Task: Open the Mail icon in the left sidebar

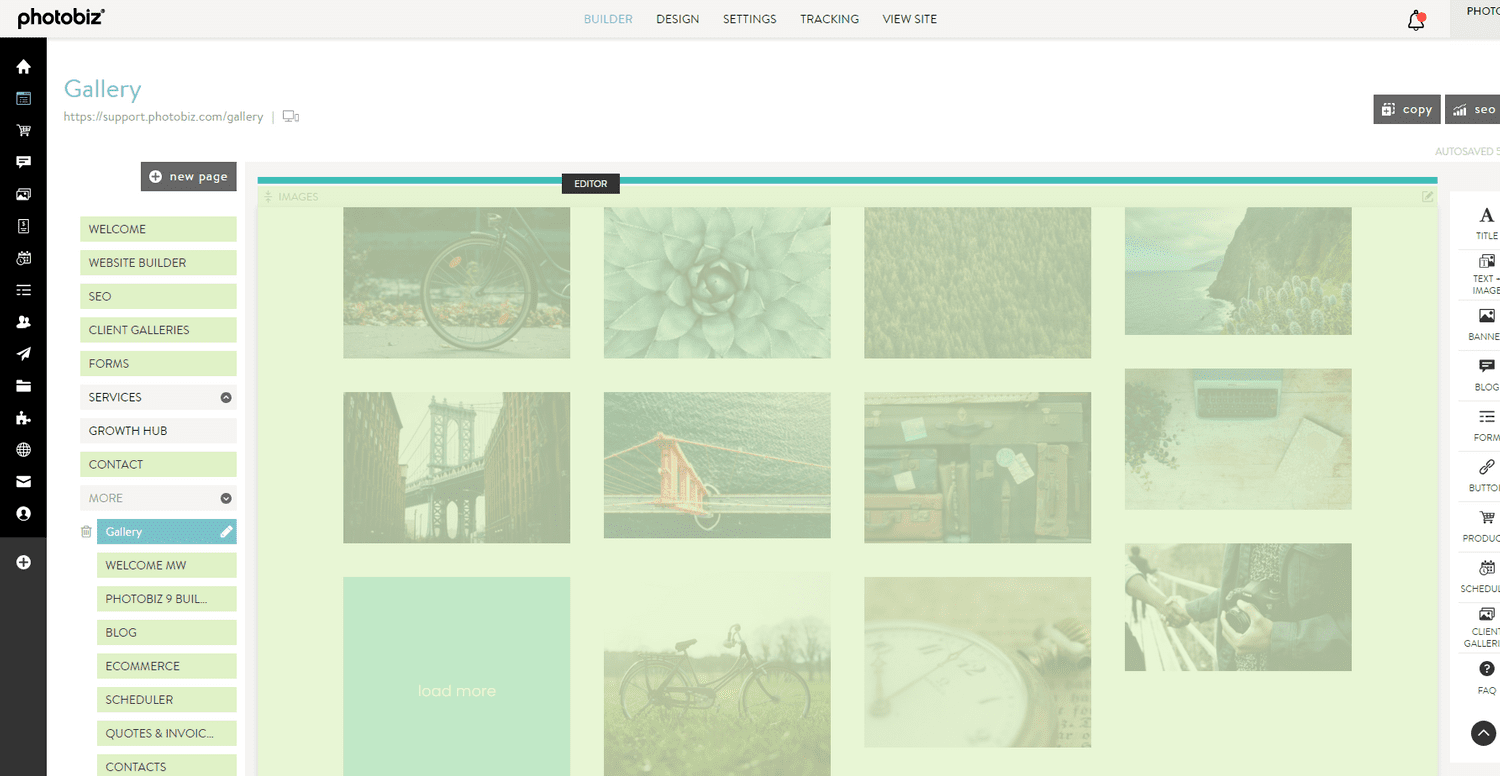Action: click(x=22, y=481)
